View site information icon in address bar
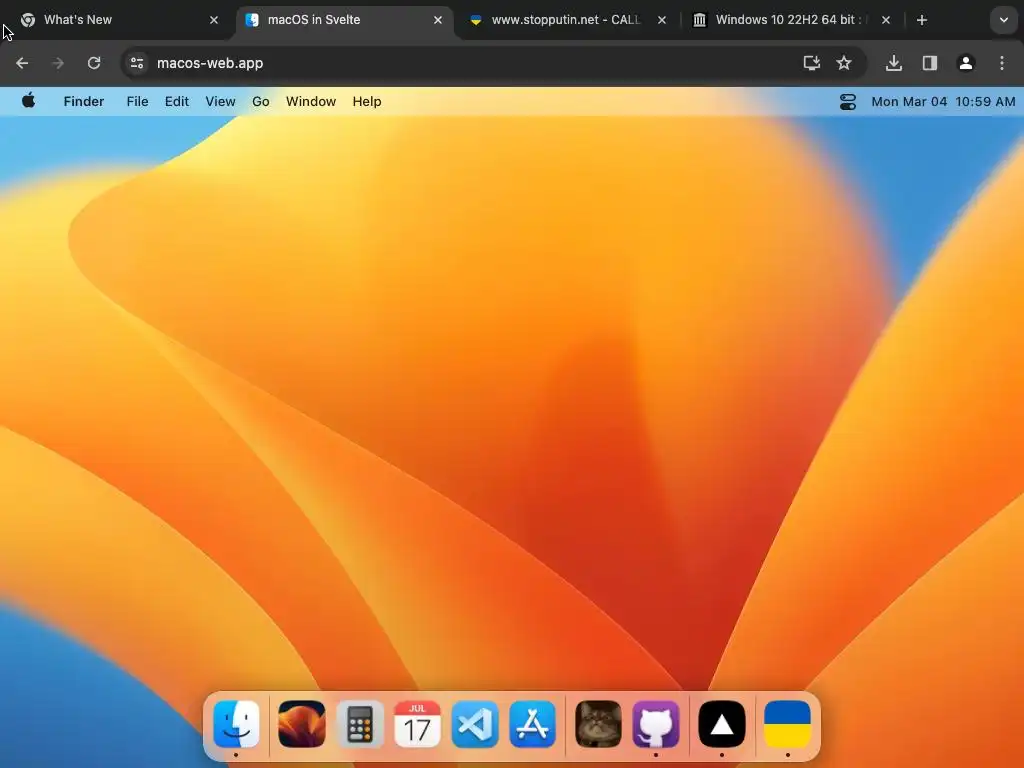This screenshot has width=1024, height=768. tap(137, 63)
